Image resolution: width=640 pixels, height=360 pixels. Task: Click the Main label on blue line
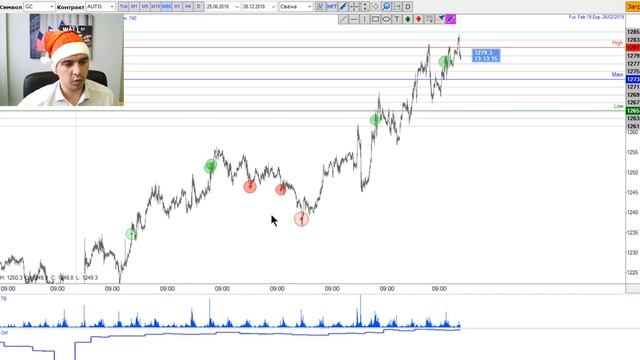coord(617,74)
